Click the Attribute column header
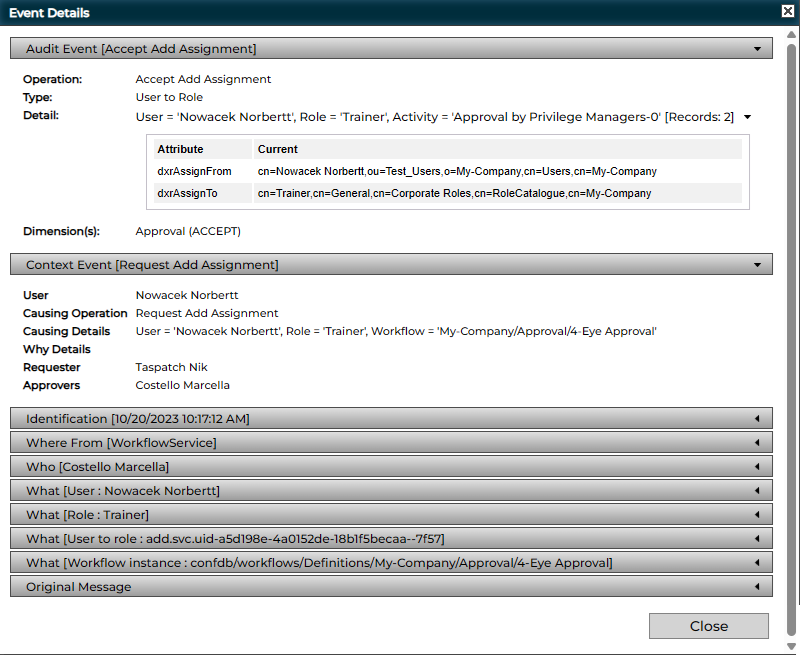The width and height of the screenshot is (800, 655). pyautogui.click(x=180, y=149)
